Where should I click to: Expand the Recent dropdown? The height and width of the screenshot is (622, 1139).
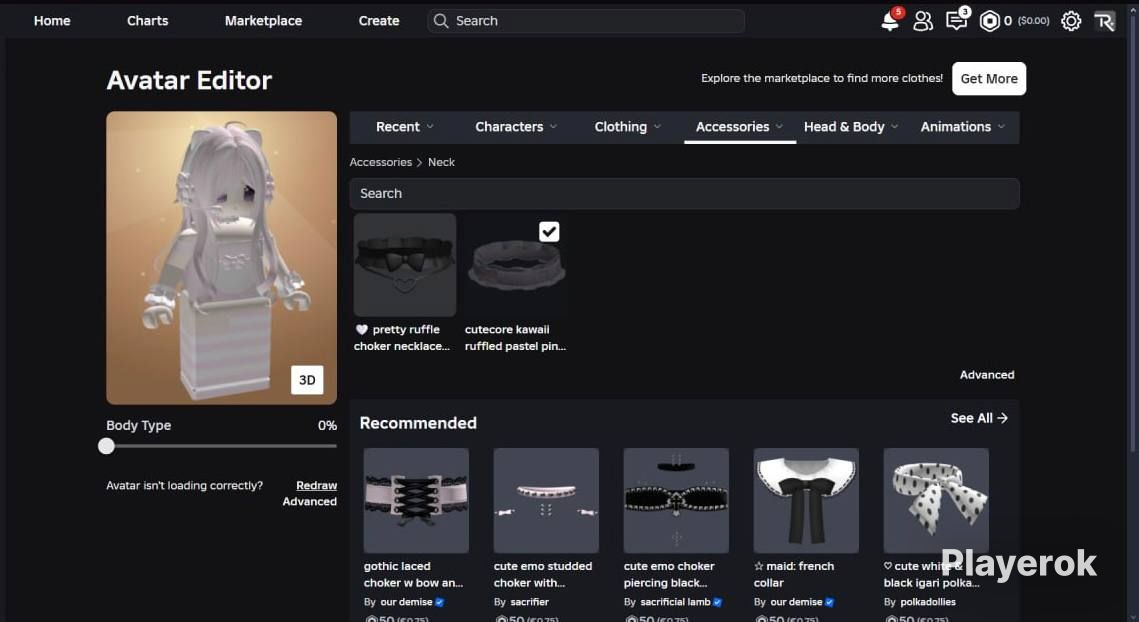[405, 126]
